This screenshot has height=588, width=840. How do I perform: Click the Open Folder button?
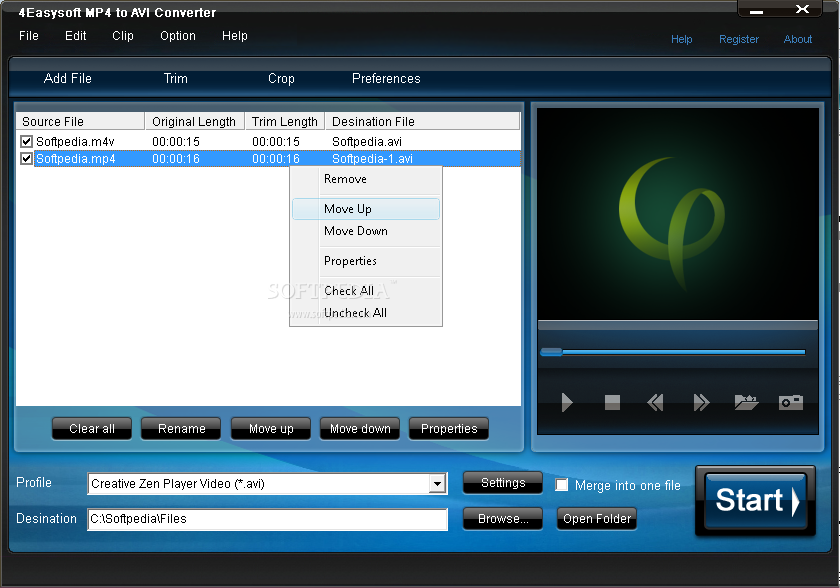[597, 519]
